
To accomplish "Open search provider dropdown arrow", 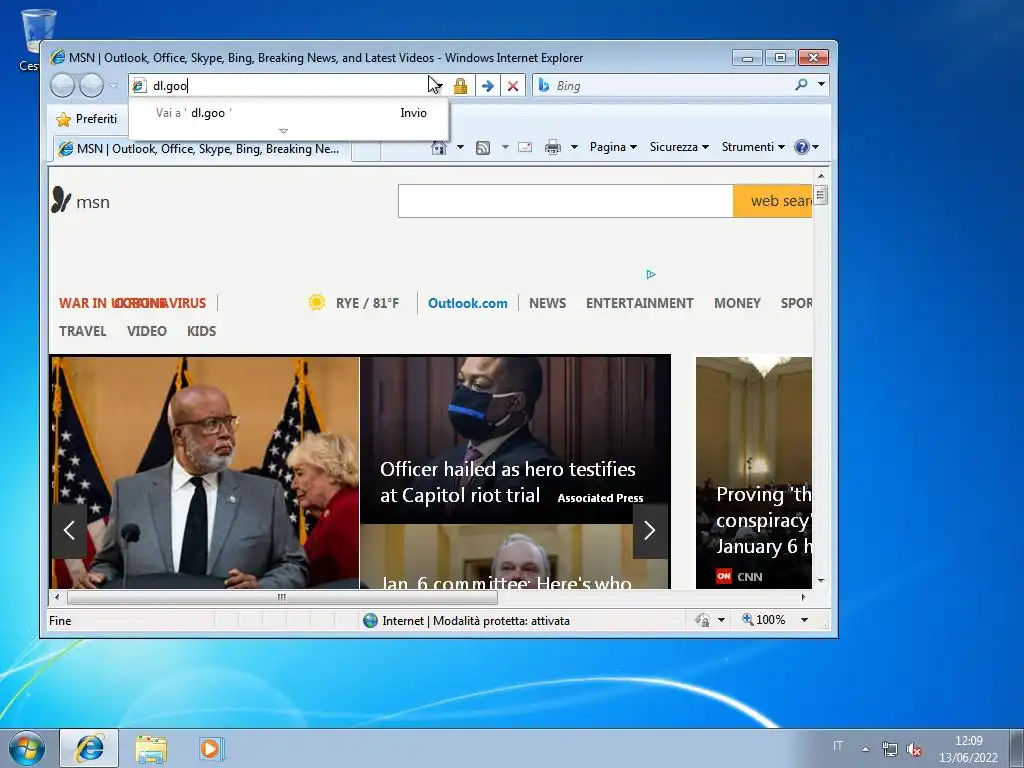I will [821, 84].
